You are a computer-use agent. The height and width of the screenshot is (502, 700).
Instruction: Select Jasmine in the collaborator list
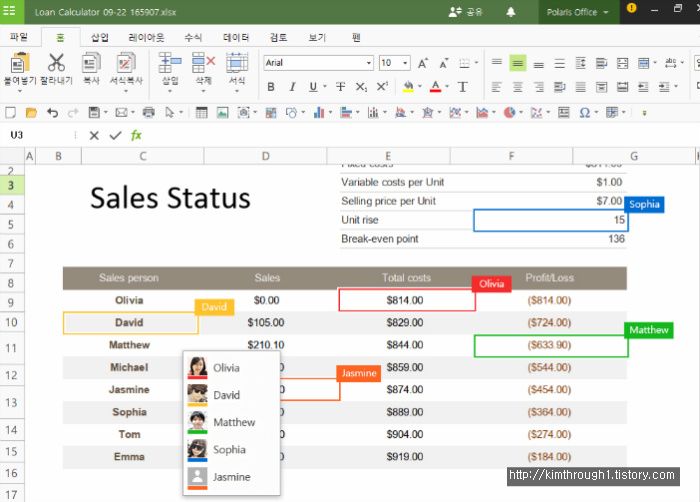click(231, 477)
